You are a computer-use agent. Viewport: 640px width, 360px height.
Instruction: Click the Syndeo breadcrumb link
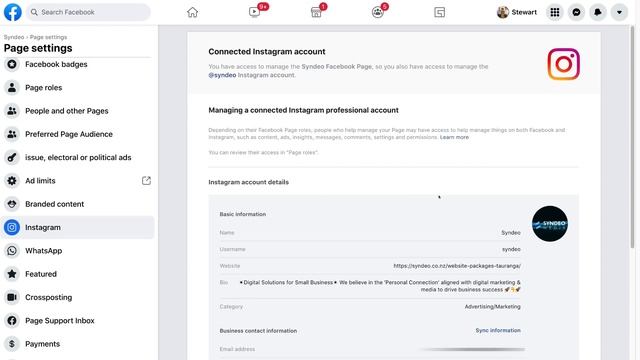14,37
